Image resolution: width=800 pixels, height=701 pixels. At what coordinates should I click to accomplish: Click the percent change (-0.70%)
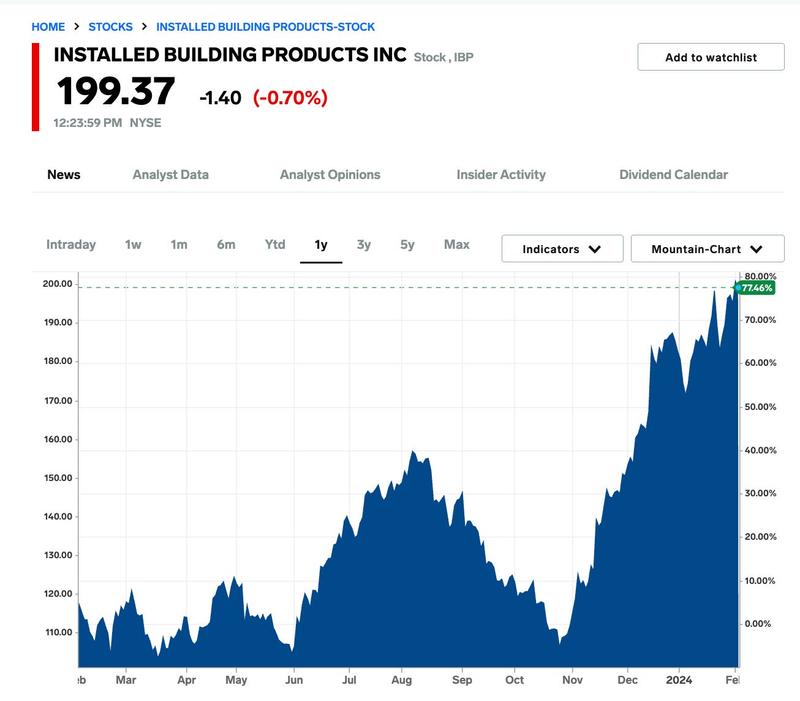tap(290, 97)
